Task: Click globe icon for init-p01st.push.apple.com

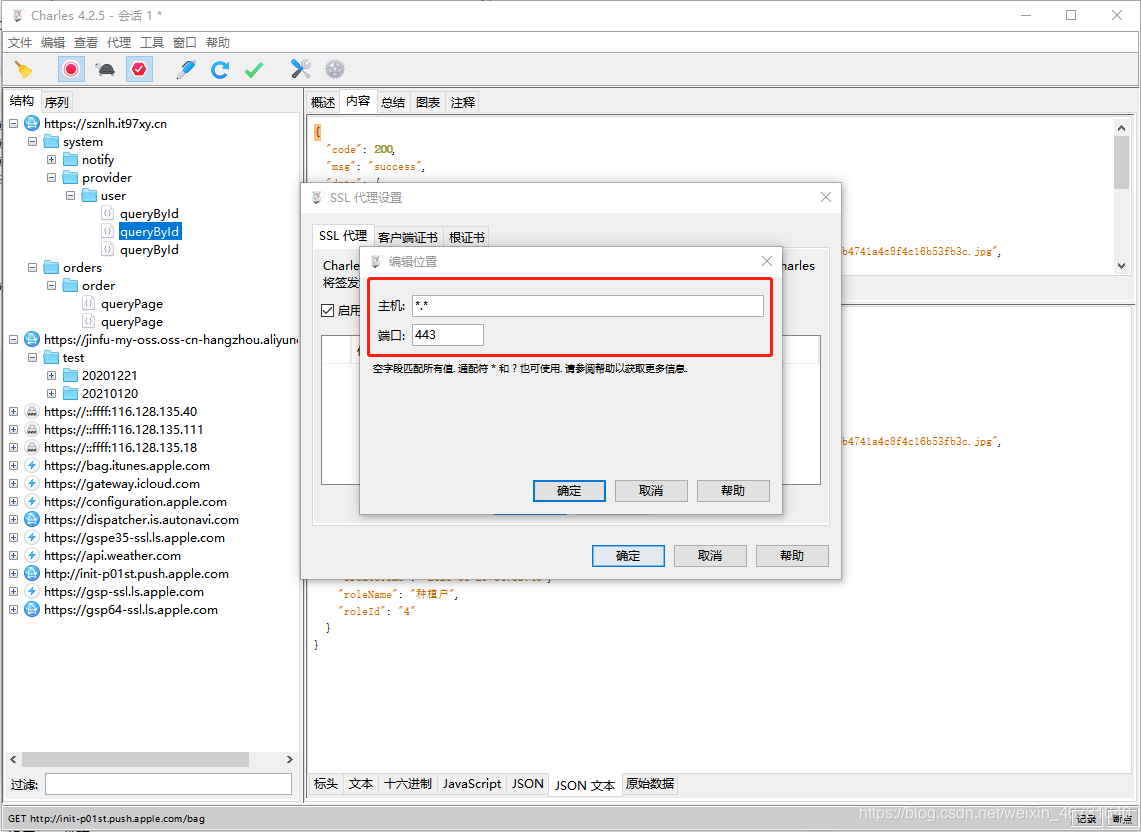Action: 32,574
